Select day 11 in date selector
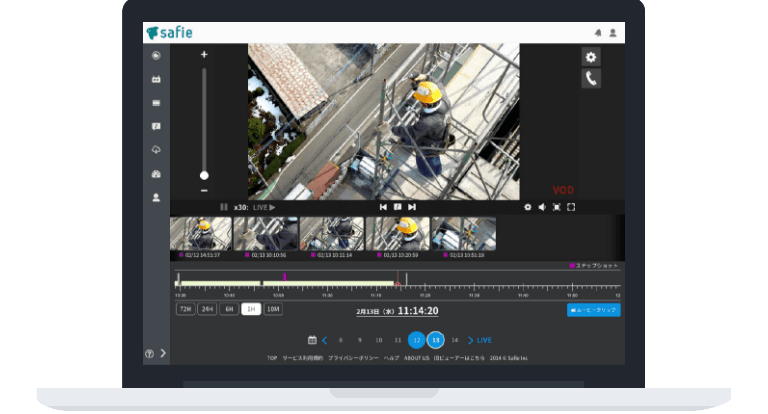The image size is (768, 414). pos(398,340)
